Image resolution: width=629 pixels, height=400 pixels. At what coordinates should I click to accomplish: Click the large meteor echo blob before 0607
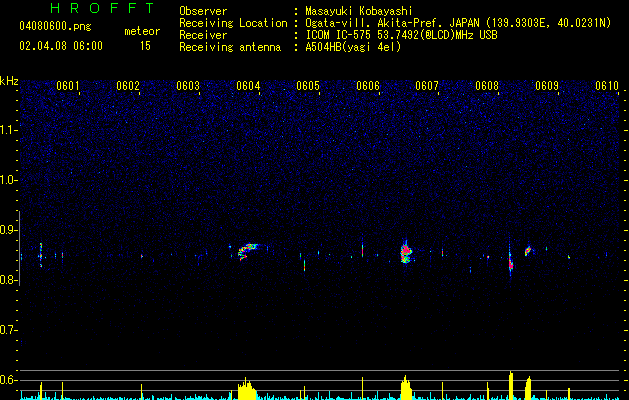406,253
